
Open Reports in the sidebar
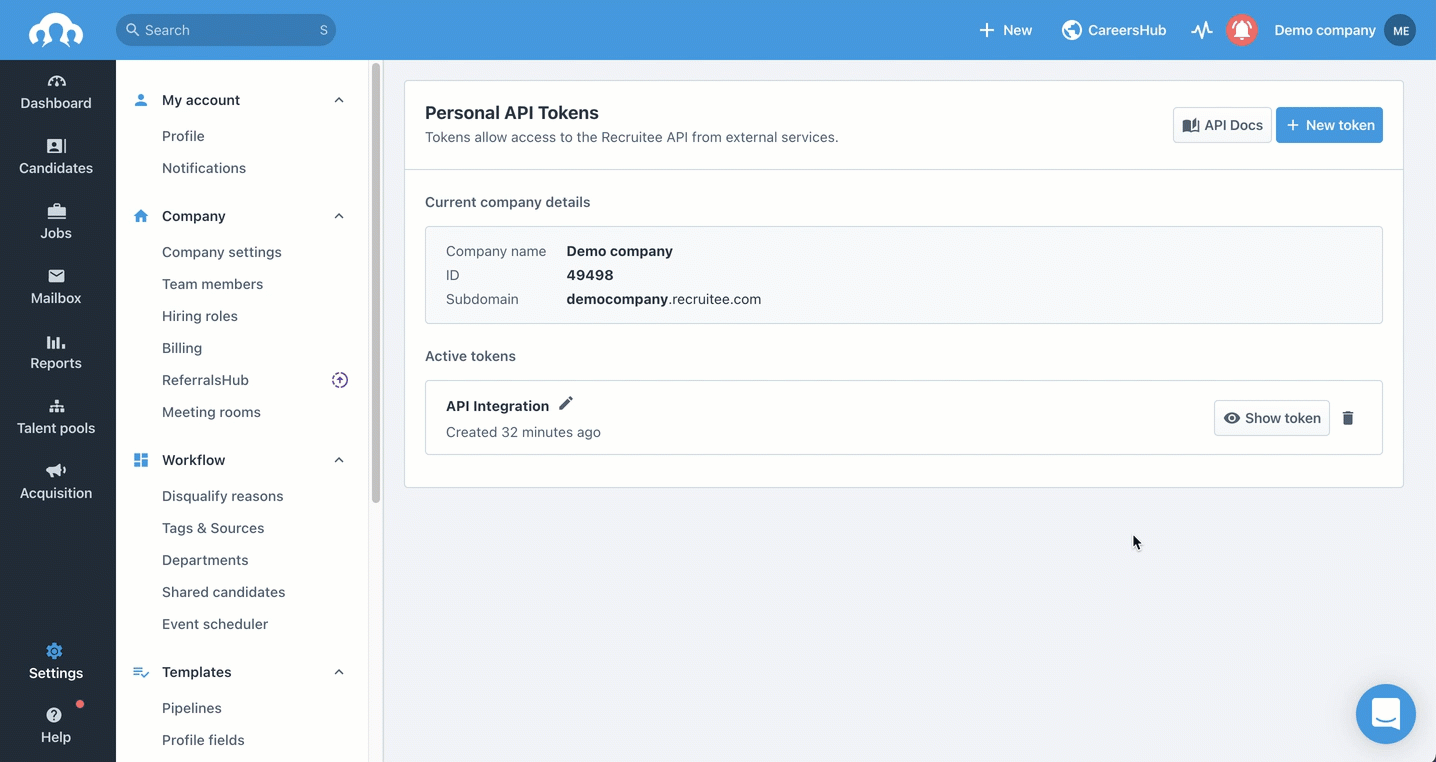click(x=56, y=352)
